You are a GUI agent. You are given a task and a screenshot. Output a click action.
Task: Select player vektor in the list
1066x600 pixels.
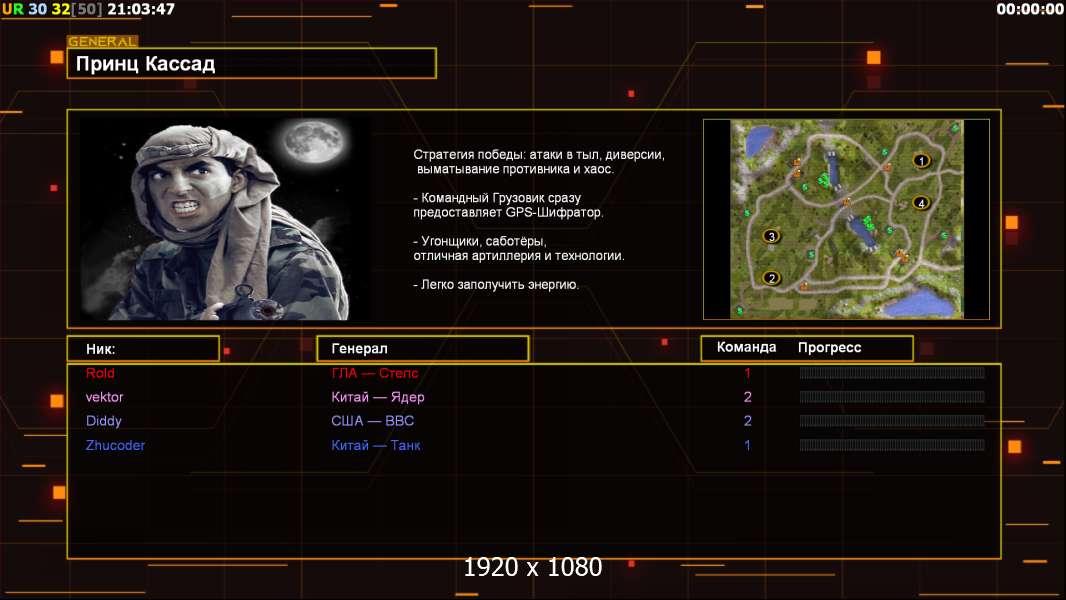click(x=104, y=397)
